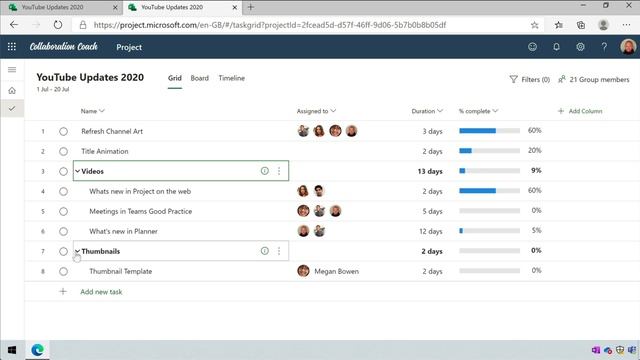
Task: Open details info icon for Videos
Action: coord(264,171)
